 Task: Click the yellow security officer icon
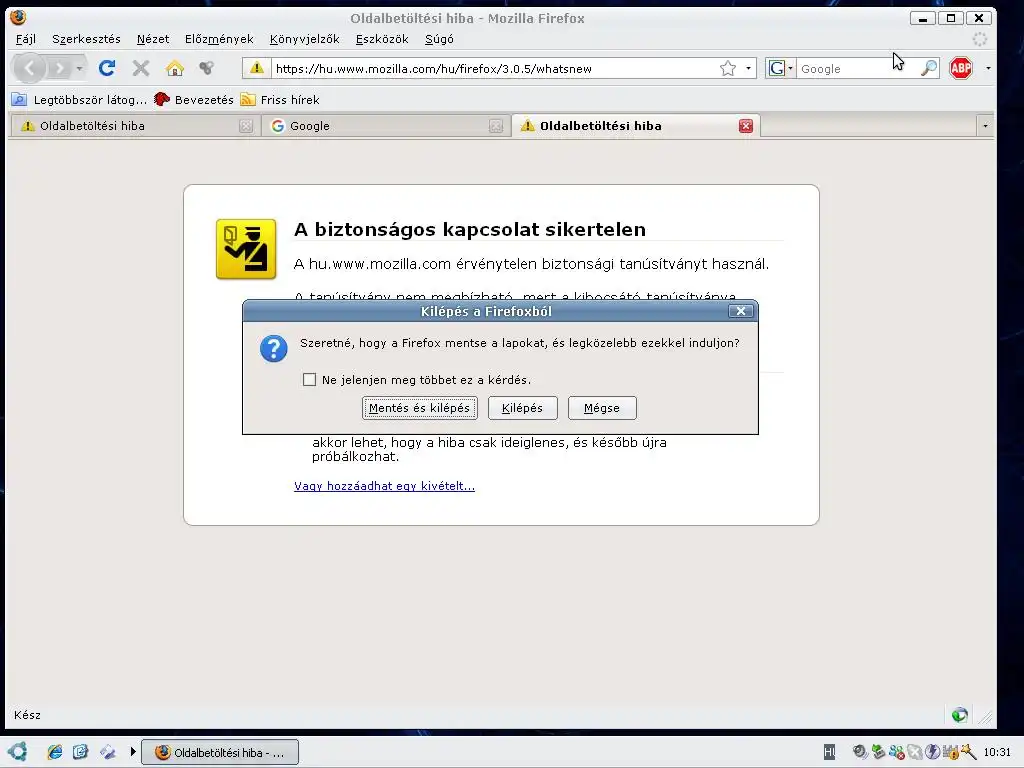tap(246, 249)
